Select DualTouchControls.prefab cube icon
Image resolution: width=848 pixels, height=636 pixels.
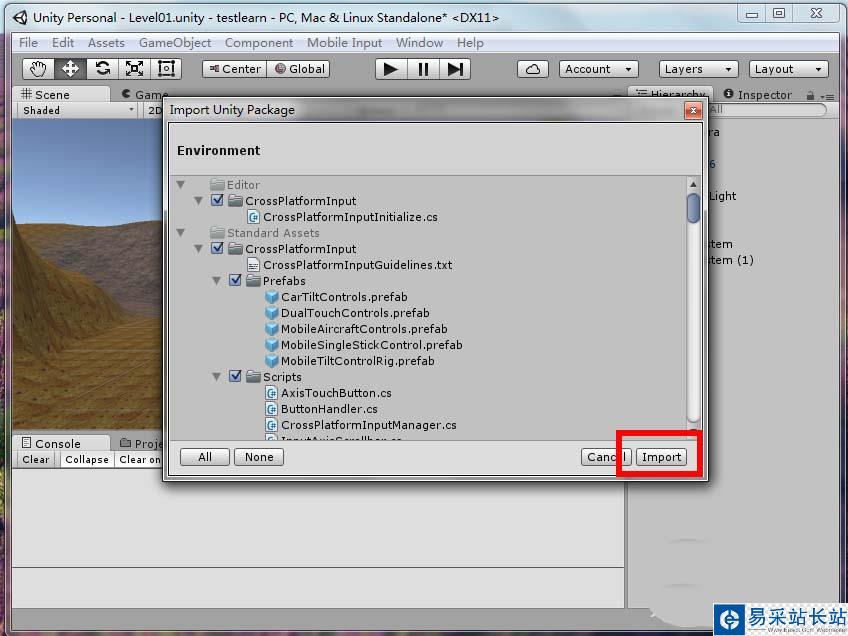[x=271, y=313]
